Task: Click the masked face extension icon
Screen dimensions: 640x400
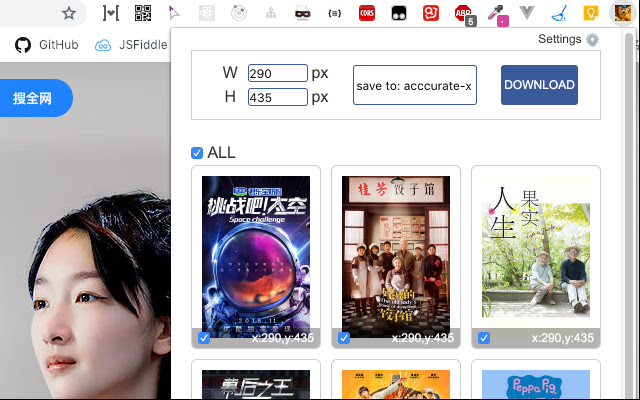Action: [x=302, y=13]
